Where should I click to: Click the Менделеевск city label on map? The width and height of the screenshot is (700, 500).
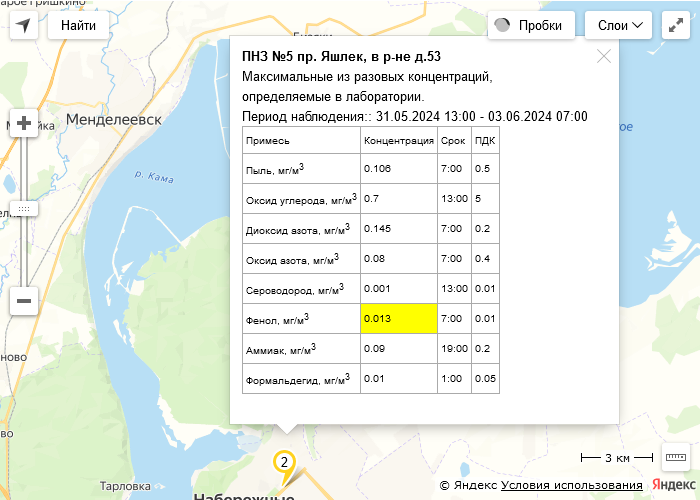click(x=114, y=120)
